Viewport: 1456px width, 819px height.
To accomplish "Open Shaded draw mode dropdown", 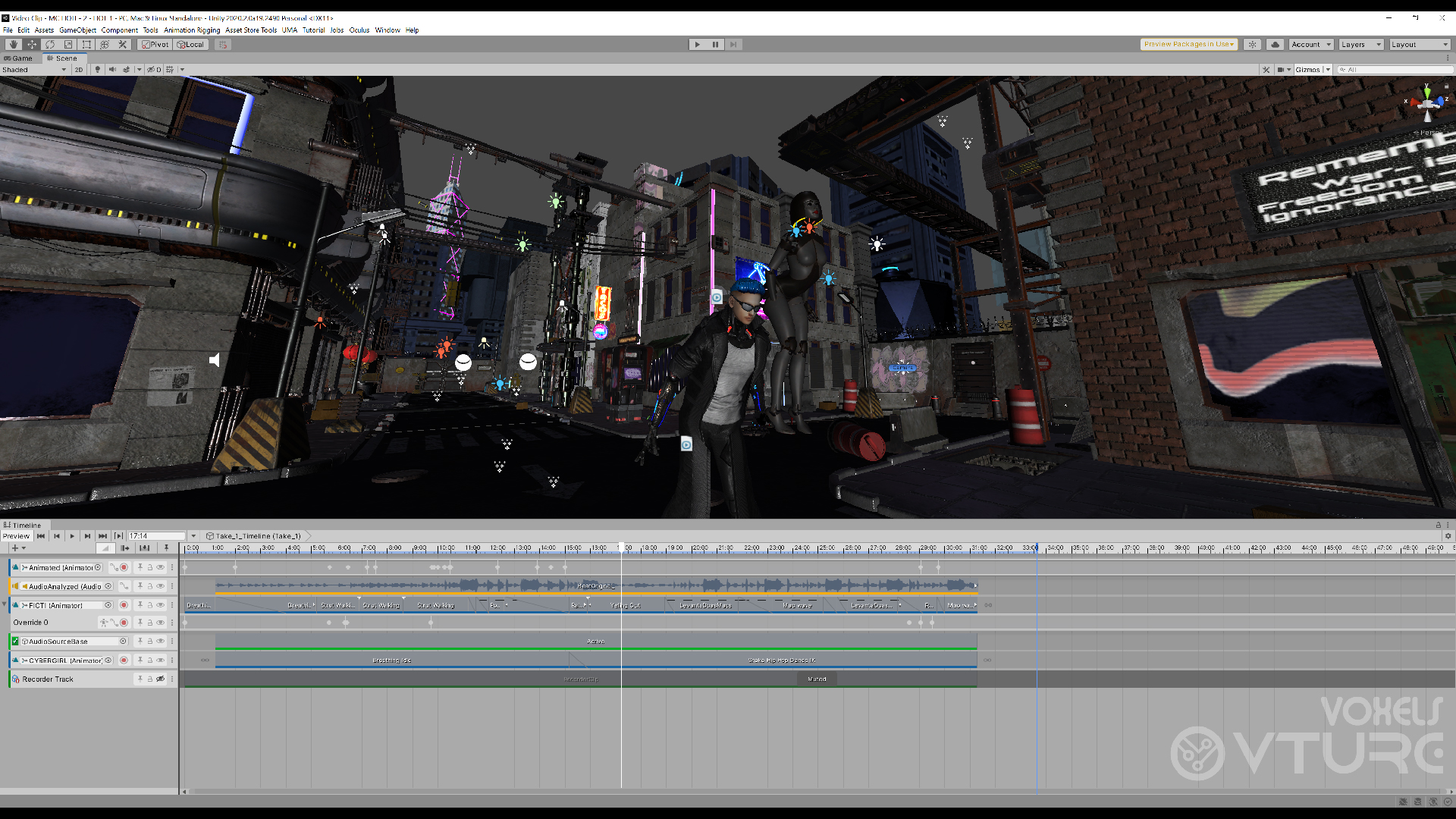I will [x=34, y=70].
